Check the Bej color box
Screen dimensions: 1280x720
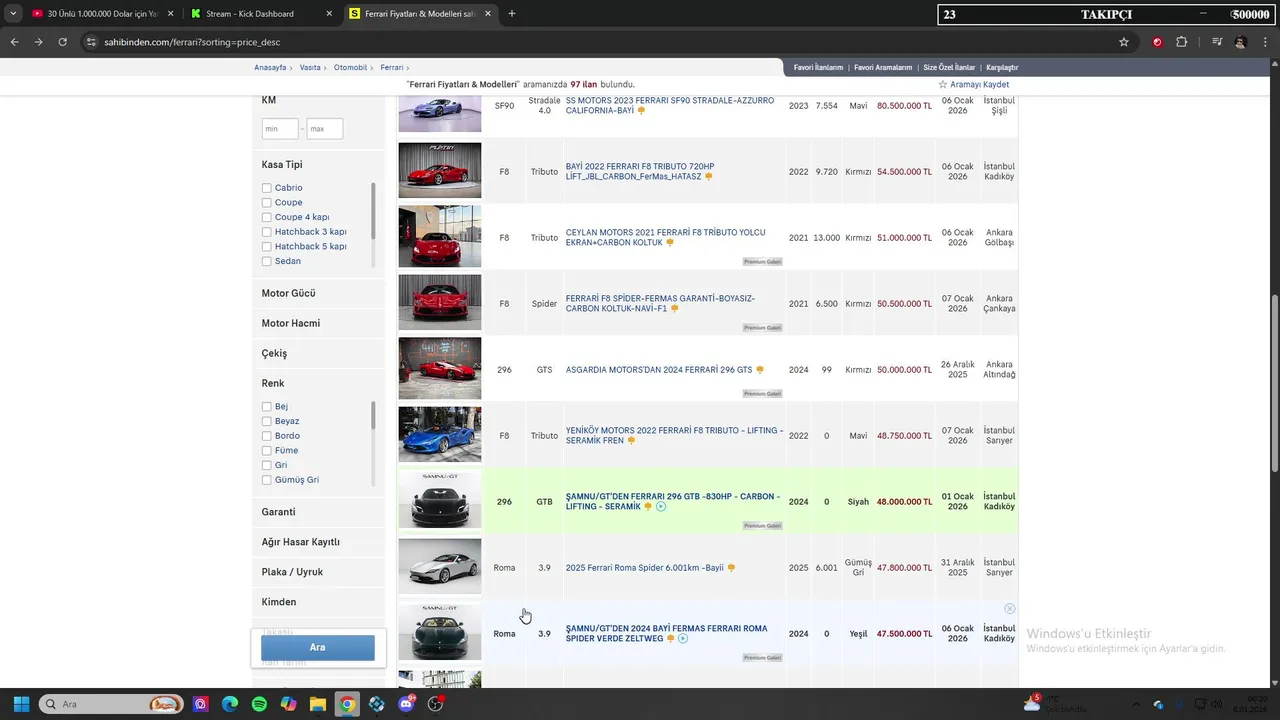(267, 407)
